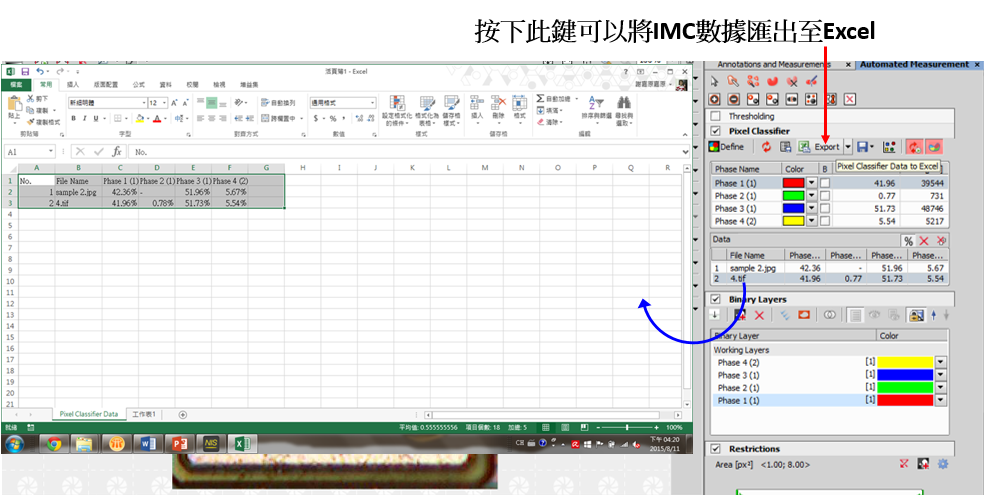This screenshot has height=497, width=984.
Task: Click the red X delete icon in binary tools row
Action: click(x=850, y=99)
